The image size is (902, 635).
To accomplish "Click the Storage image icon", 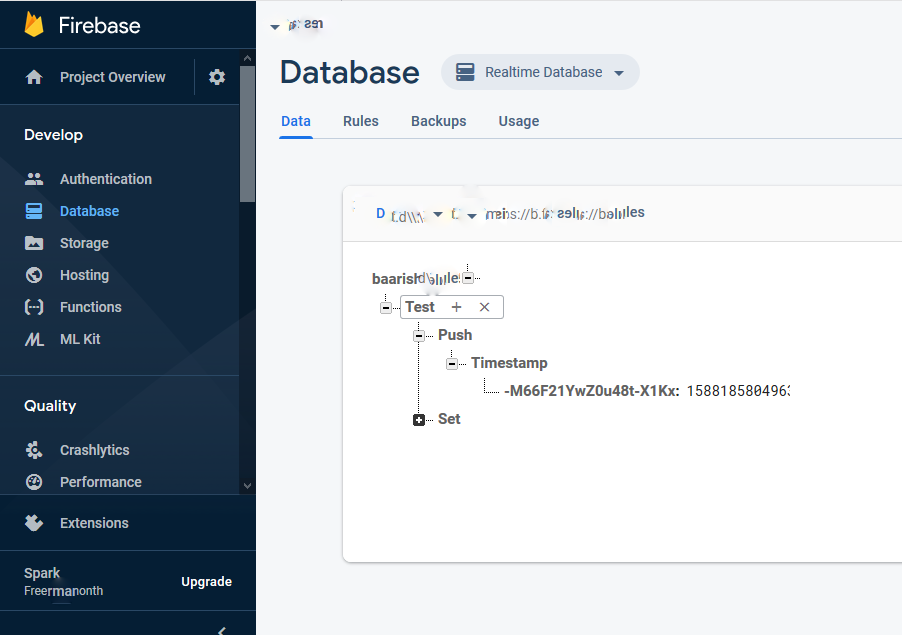I will (34, 243).
